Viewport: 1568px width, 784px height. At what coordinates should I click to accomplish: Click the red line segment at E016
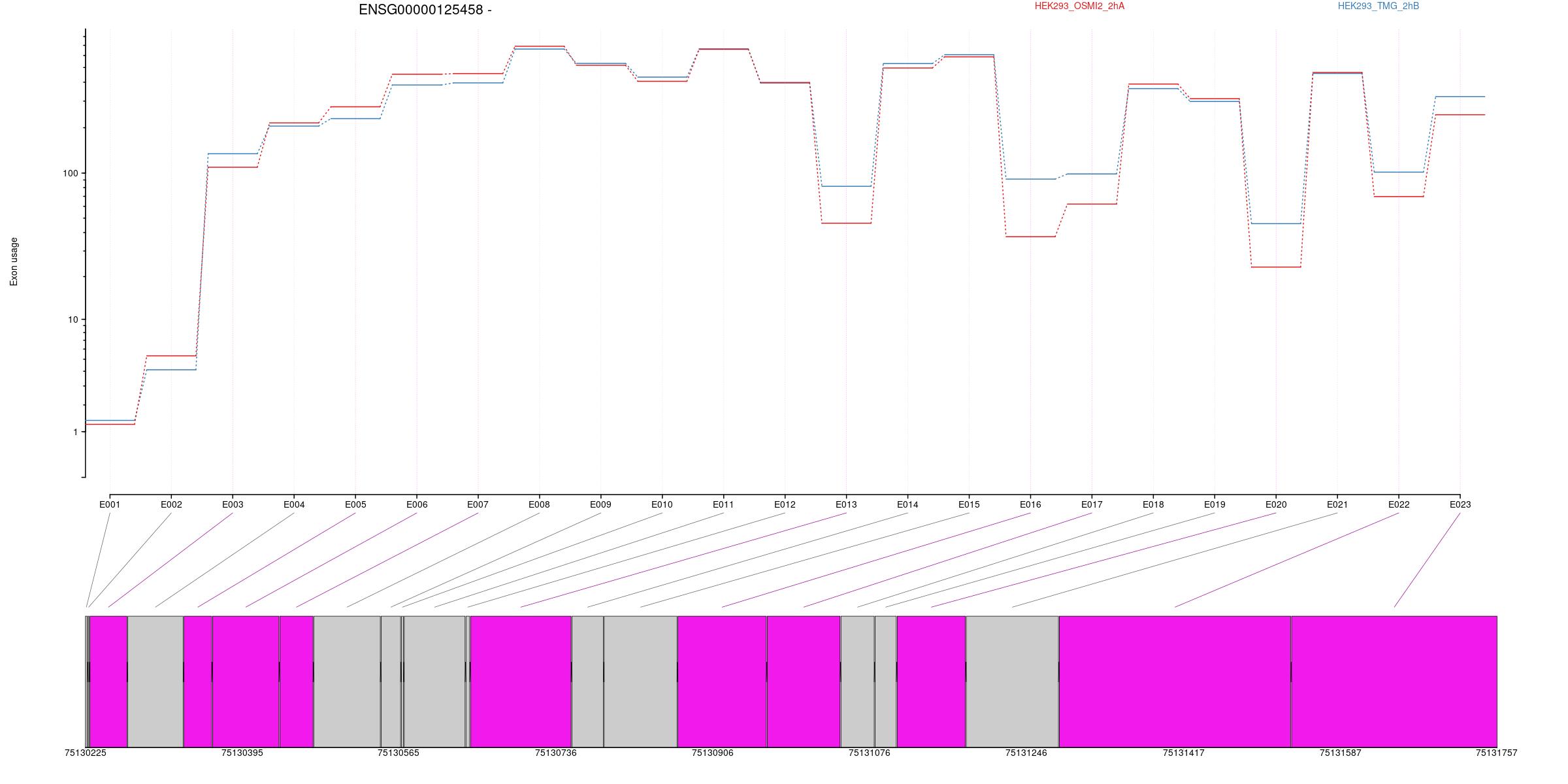coord(1030,237)
